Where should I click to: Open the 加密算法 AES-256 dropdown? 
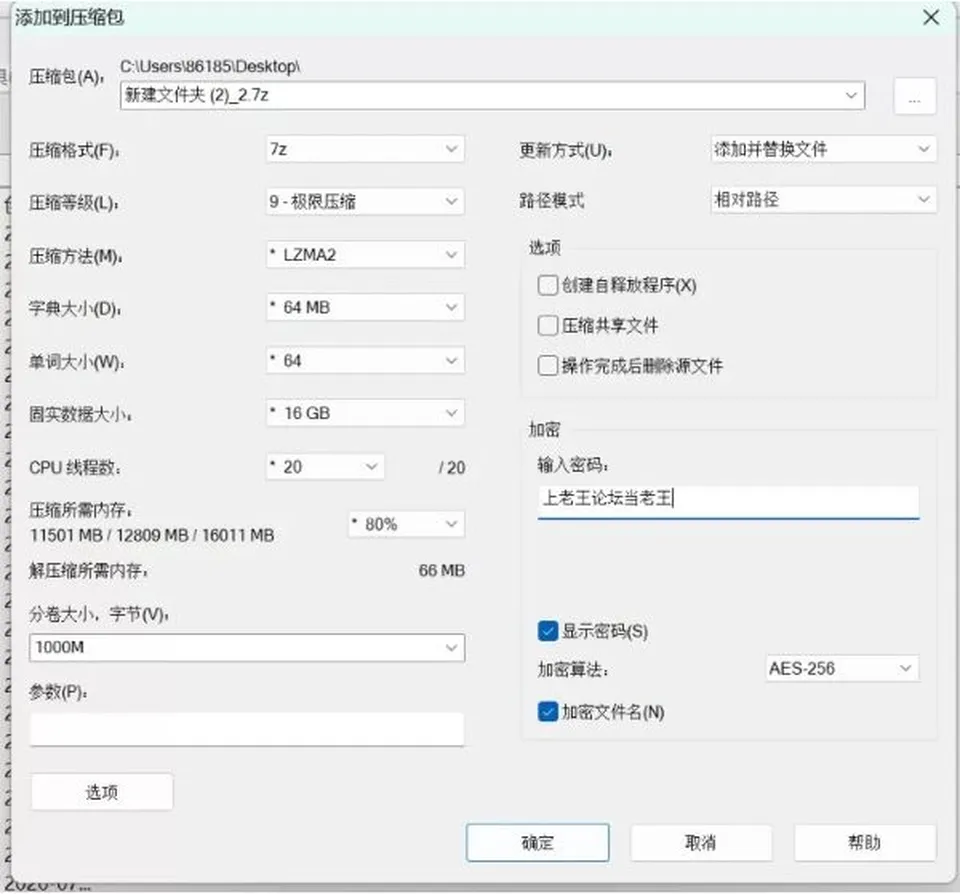coord(842,669)
